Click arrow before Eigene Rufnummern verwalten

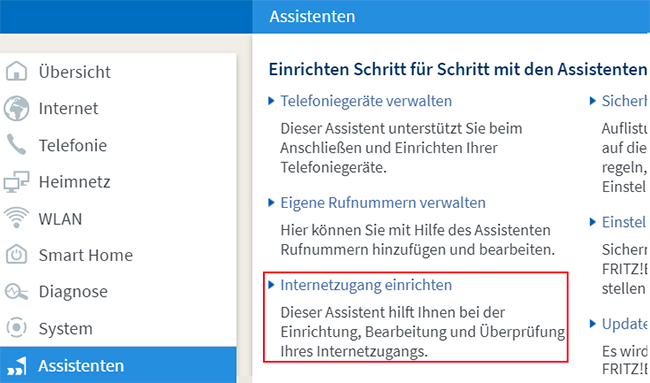click(272, 203)
